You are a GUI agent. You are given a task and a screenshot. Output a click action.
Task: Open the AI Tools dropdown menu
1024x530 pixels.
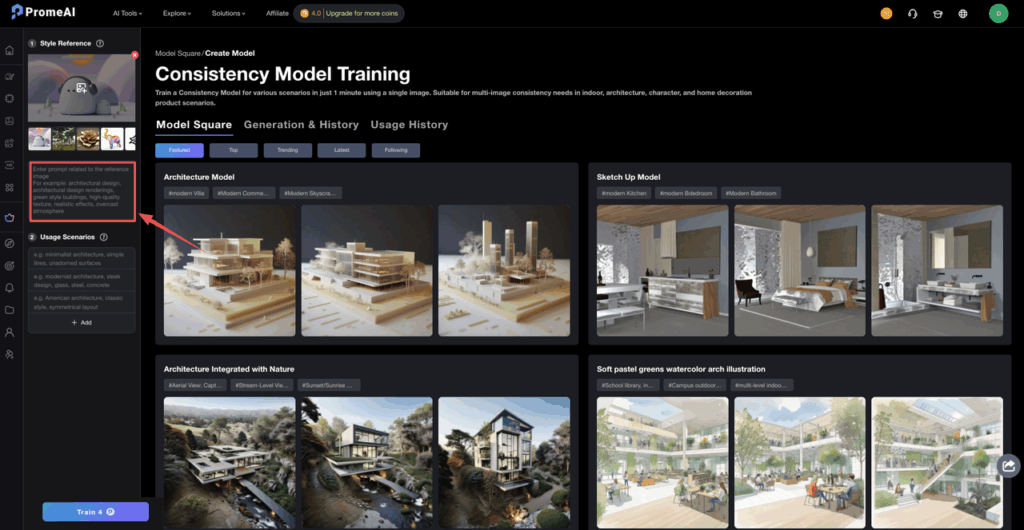point(127,13)
